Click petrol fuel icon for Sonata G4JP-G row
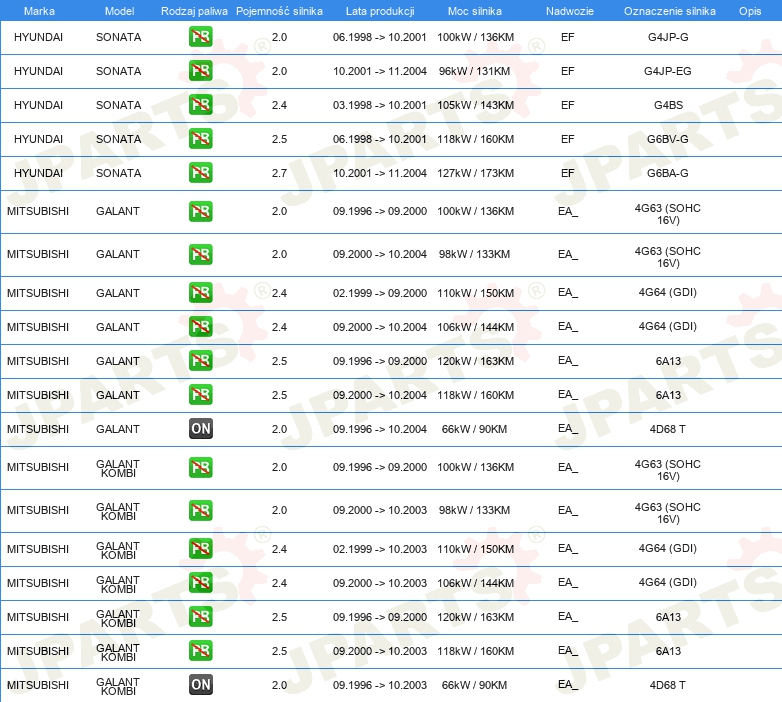Image resolution: width=782 pixels, height=702 pixels. (200, 37)
